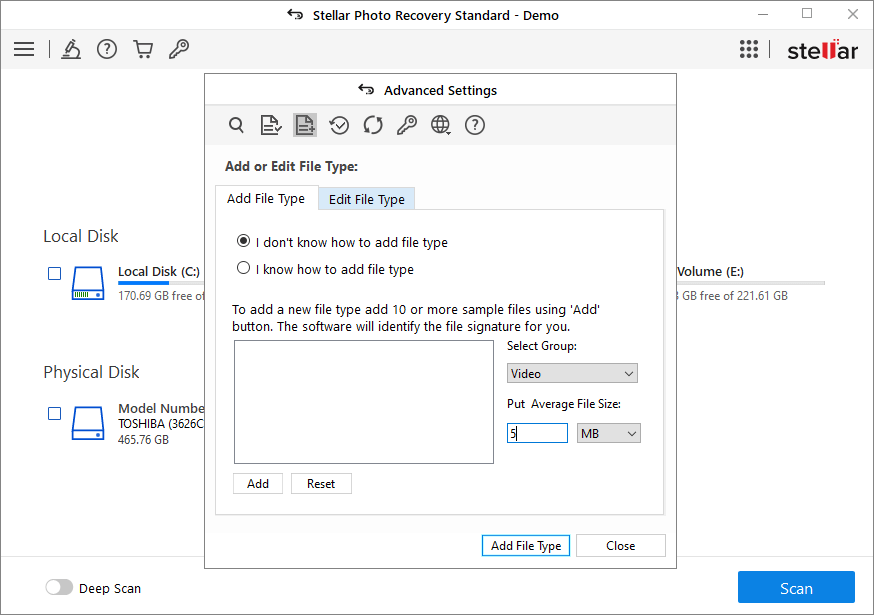
Task: Click the Local Disk (C:) label
Action: (x=159, y=272)
